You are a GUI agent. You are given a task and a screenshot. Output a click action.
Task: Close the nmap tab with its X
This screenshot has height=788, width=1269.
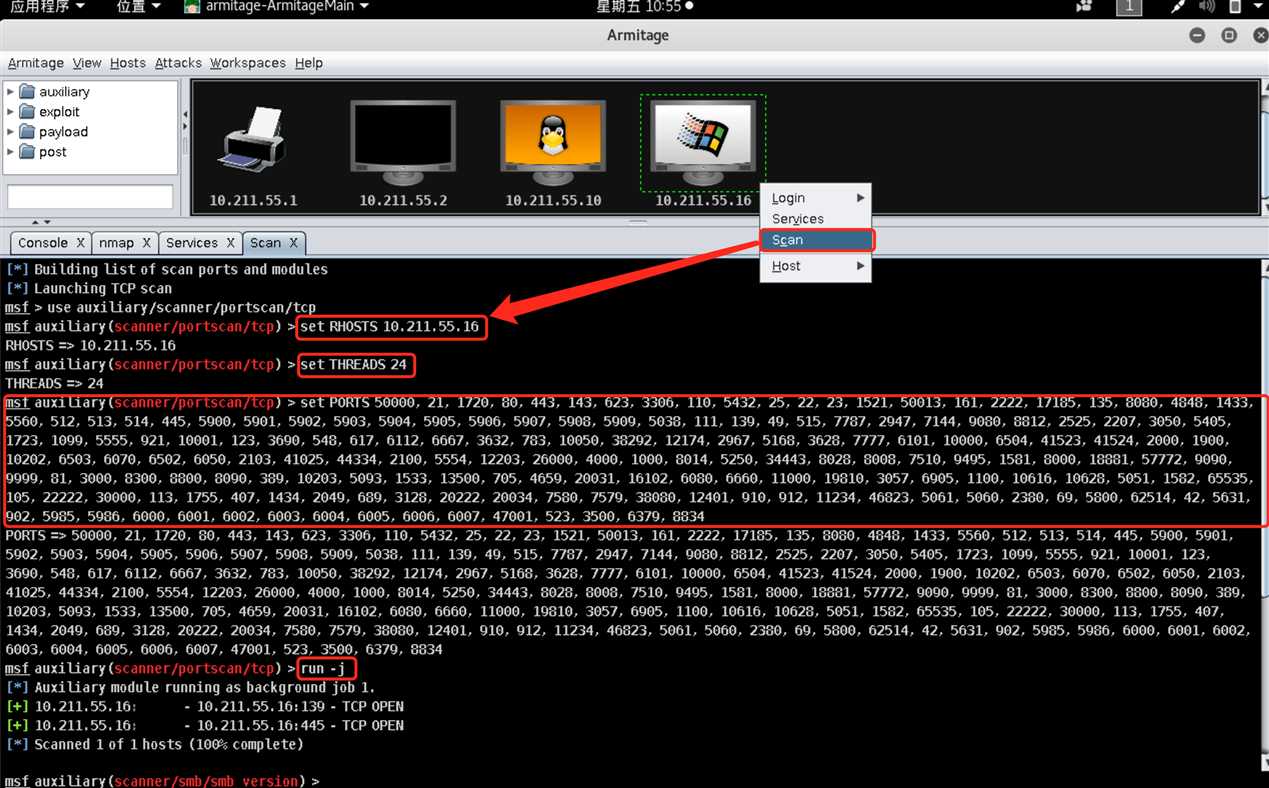coord(145,243)
